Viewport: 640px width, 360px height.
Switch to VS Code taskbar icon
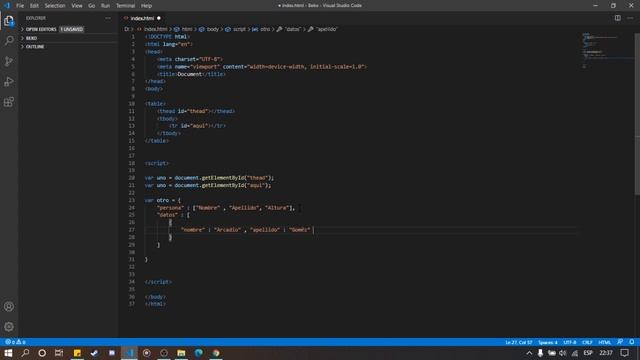click(129, 353)
